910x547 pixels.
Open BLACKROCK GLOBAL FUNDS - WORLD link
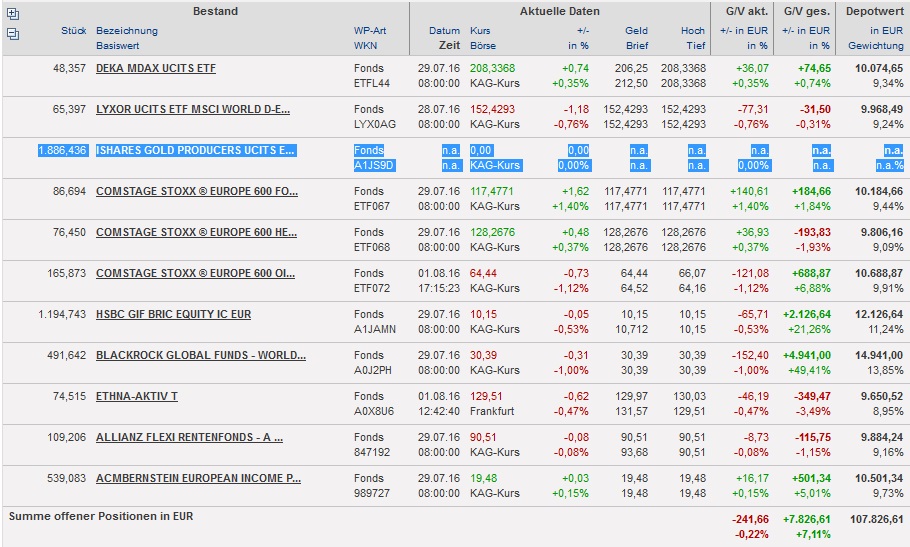pyautogui.click(x=200, y=355)
